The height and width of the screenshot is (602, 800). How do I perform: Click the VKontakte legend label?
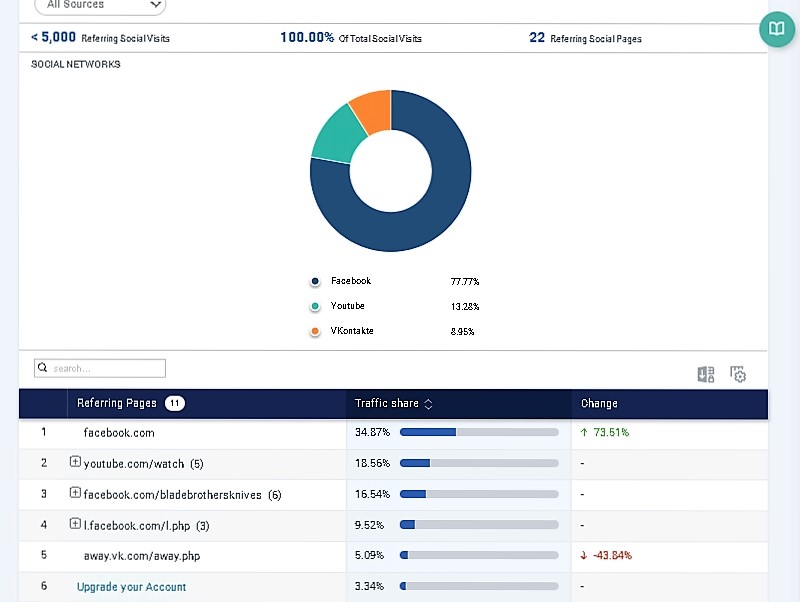(x=352, y=331)
